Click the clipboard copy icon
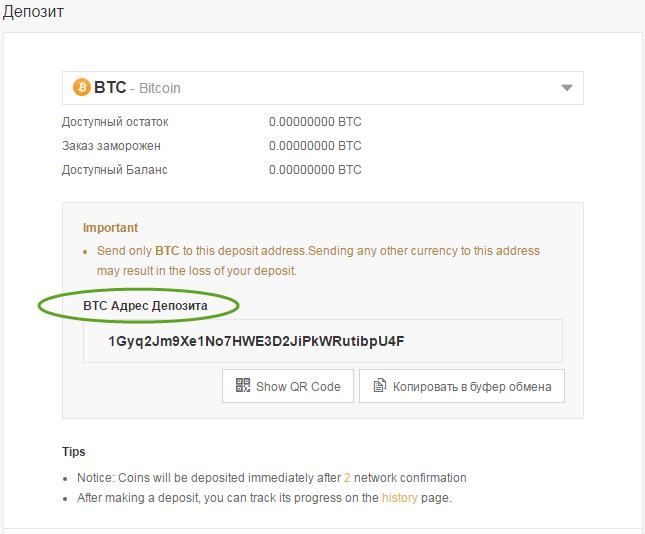 379,386
